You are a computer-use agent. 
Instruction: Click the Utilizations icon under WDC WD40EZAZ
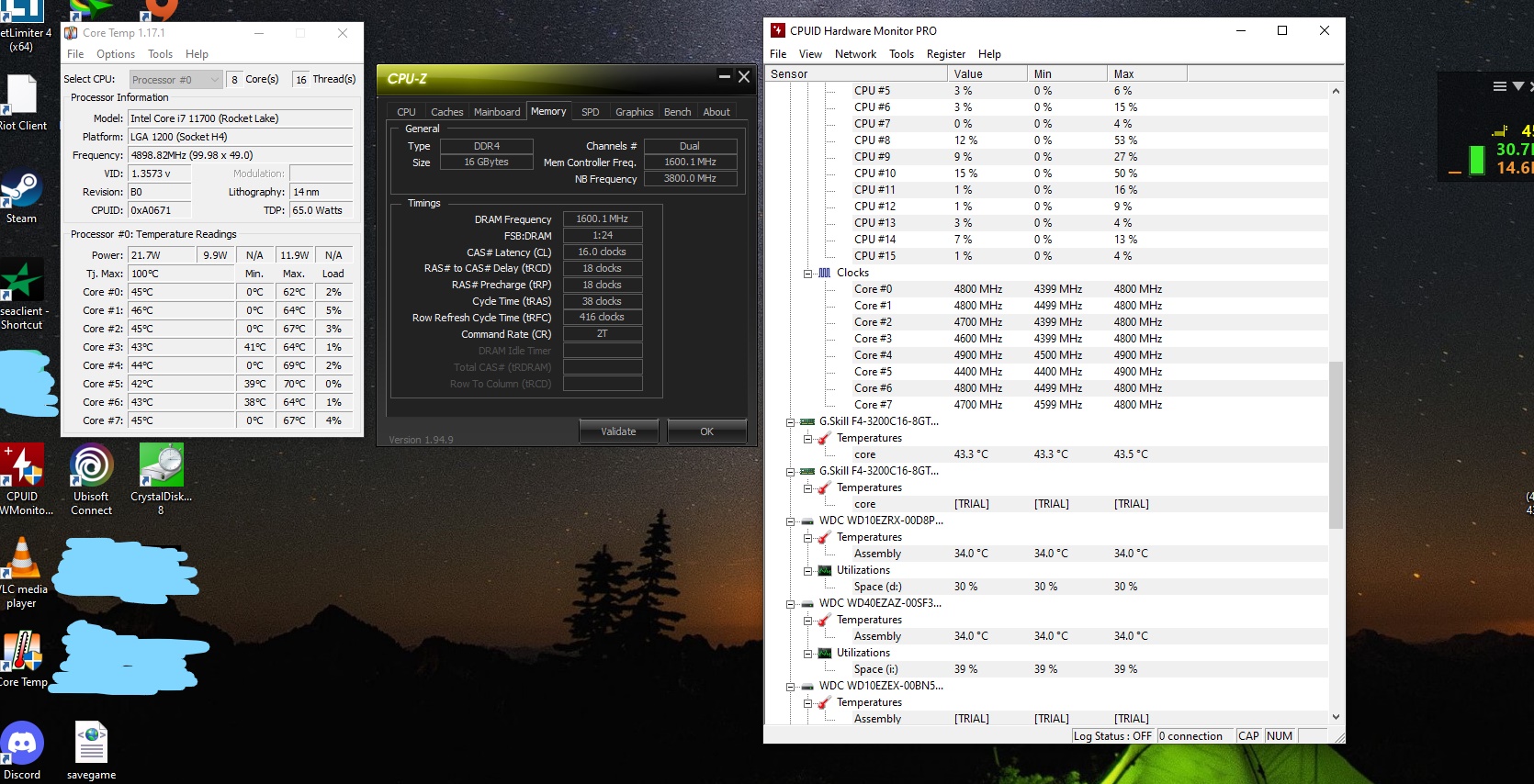tap(825, 653)
